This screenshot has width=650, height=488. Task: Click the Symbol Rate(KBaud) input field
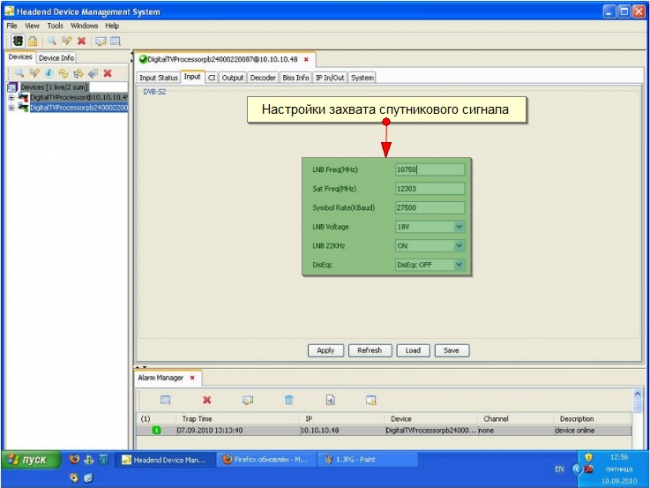click(x=430, y=208)
